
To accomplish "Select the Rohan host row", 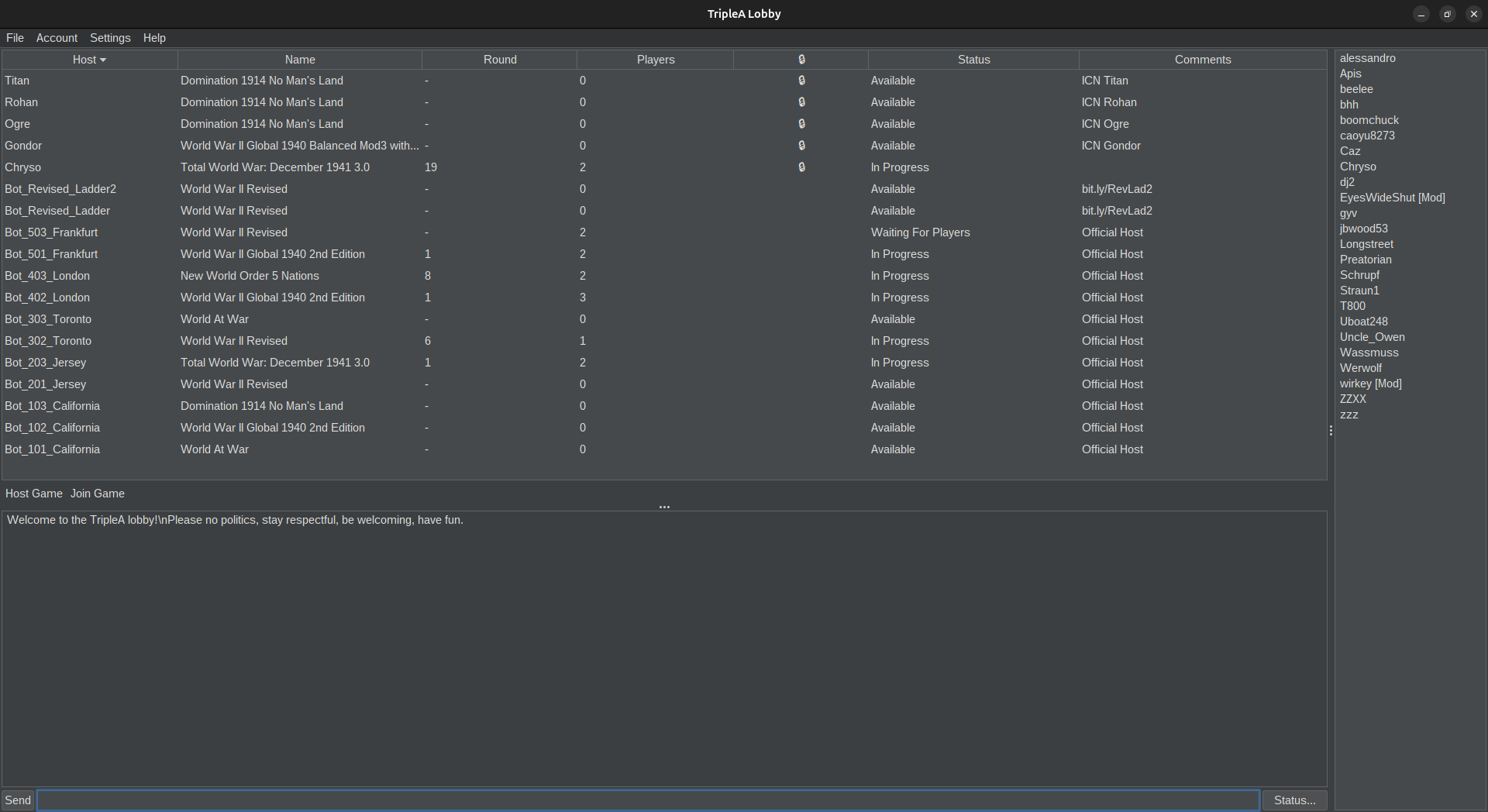I will [664, 102].
